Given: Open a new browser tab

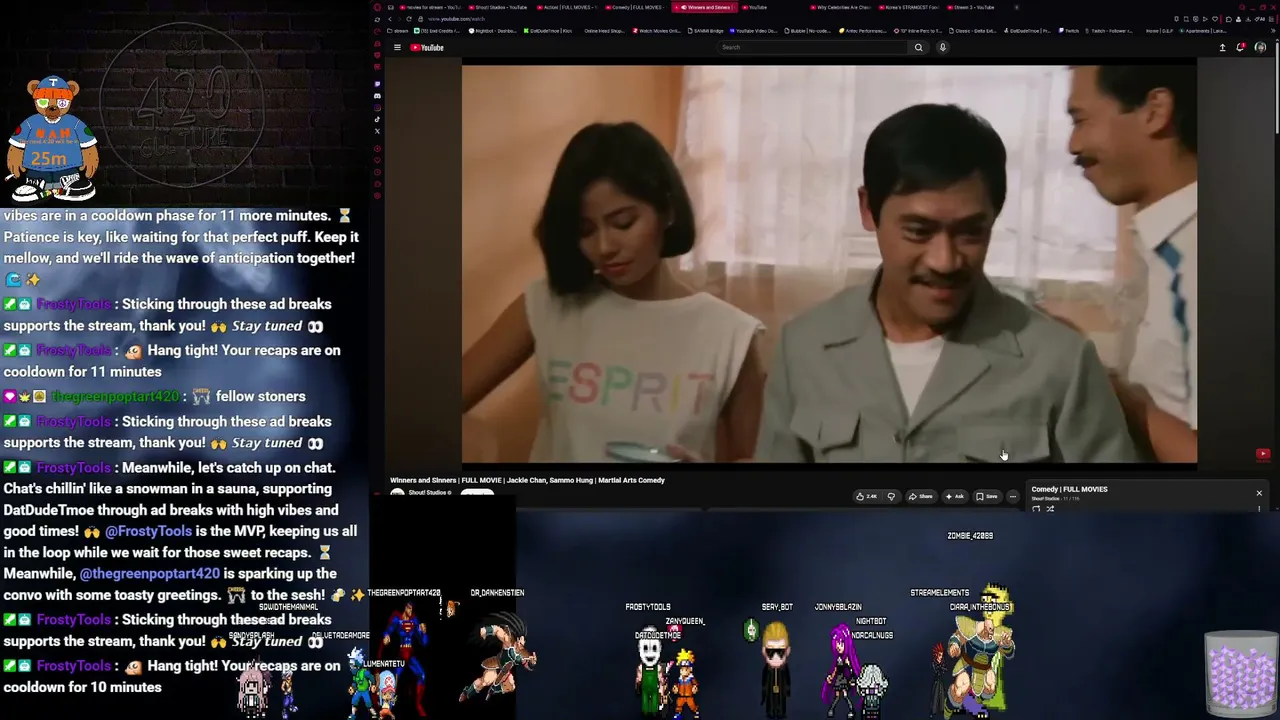Looking at the screenshot, I should tap(1017, 7).
